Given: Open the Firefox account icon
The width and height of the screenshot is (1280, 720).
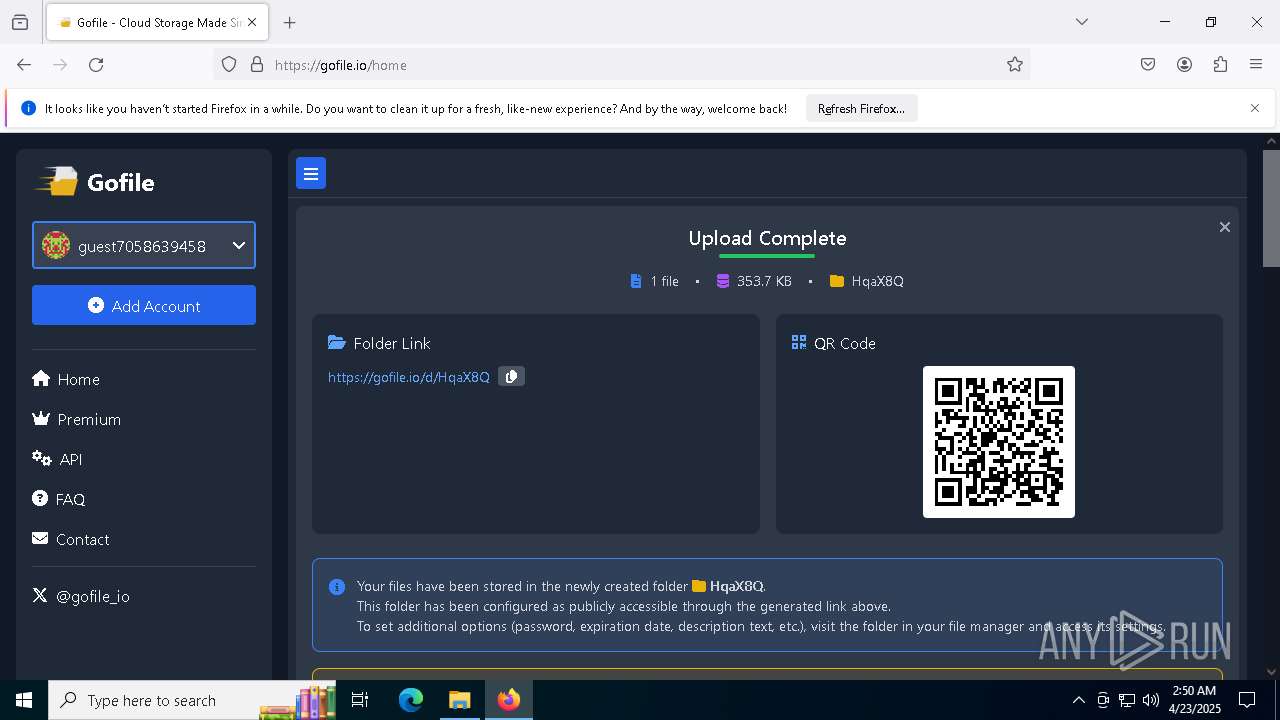Looking at the screenshot, I should pyautogui.click(x=1184, y=65).
